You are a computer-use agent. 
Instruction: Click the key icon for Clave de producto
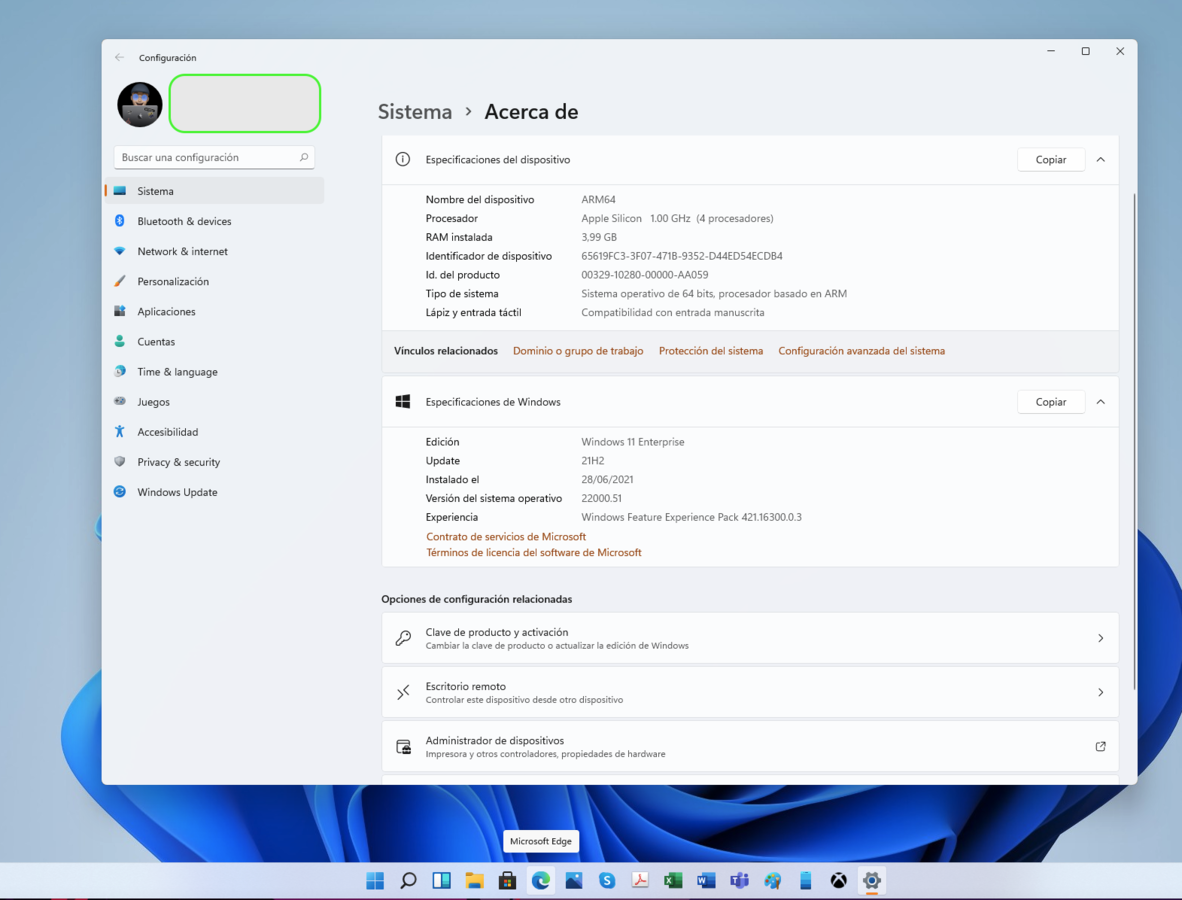coord(403,638)
